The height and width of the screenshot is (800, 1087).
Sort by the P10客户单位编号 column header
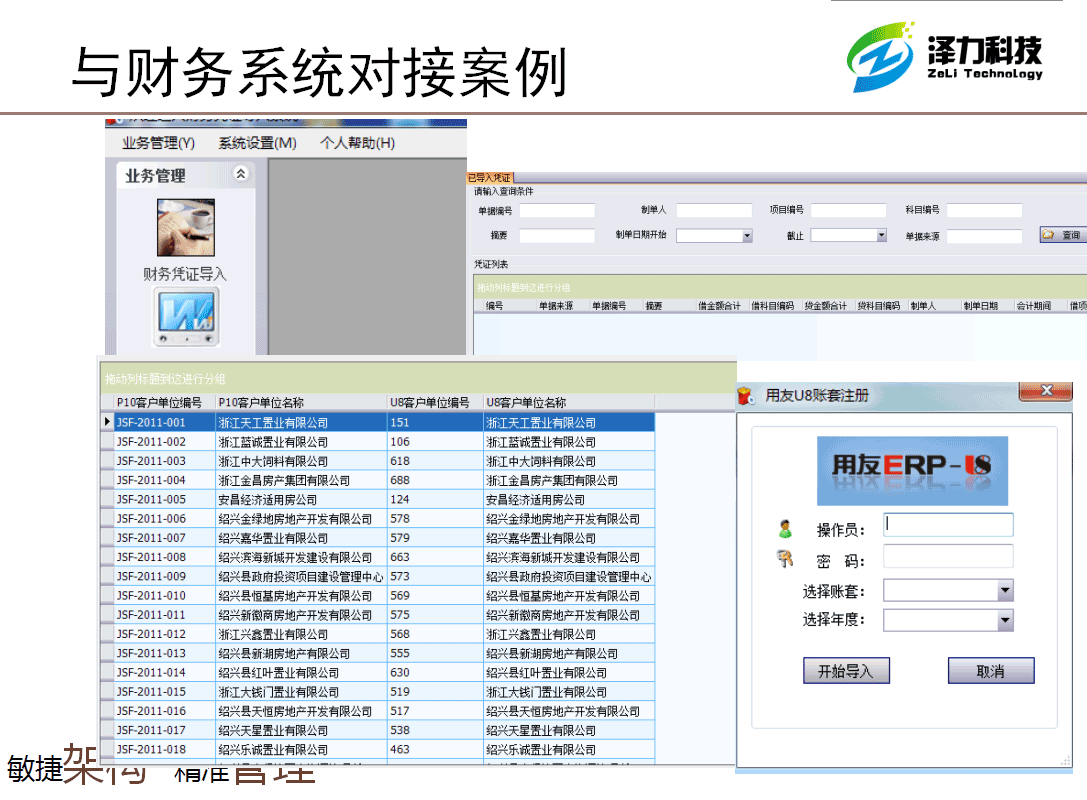(164, 403)
